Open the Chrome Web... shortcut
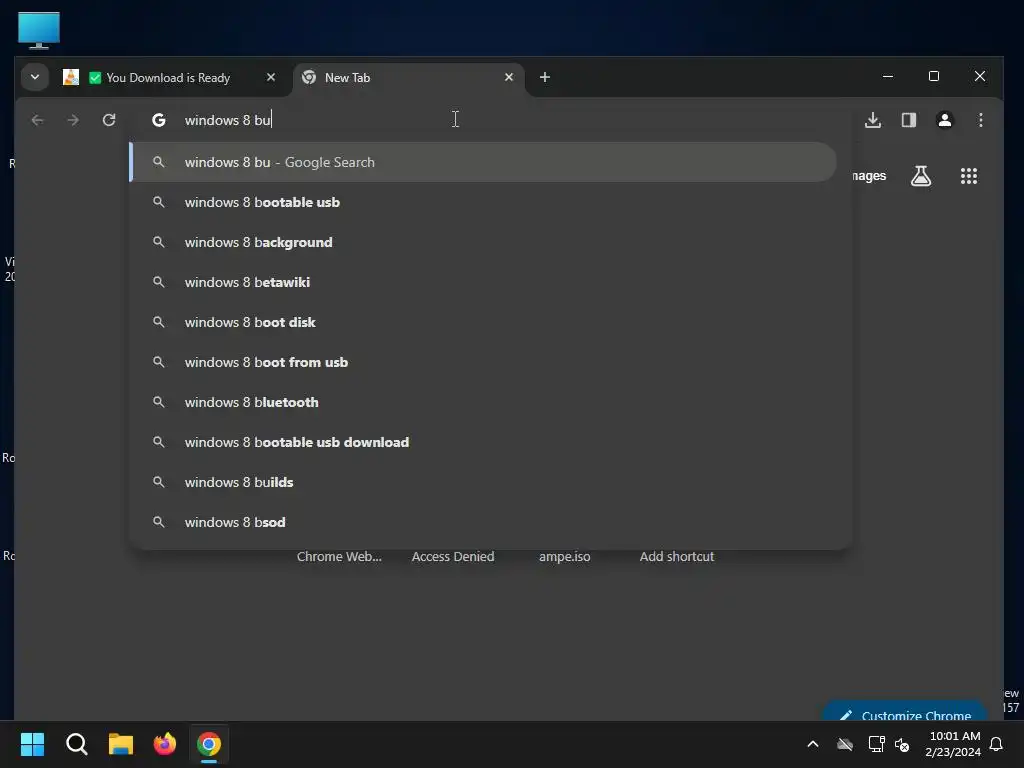1024x768 pixels. pyautogui.click(x=339, y=556)
